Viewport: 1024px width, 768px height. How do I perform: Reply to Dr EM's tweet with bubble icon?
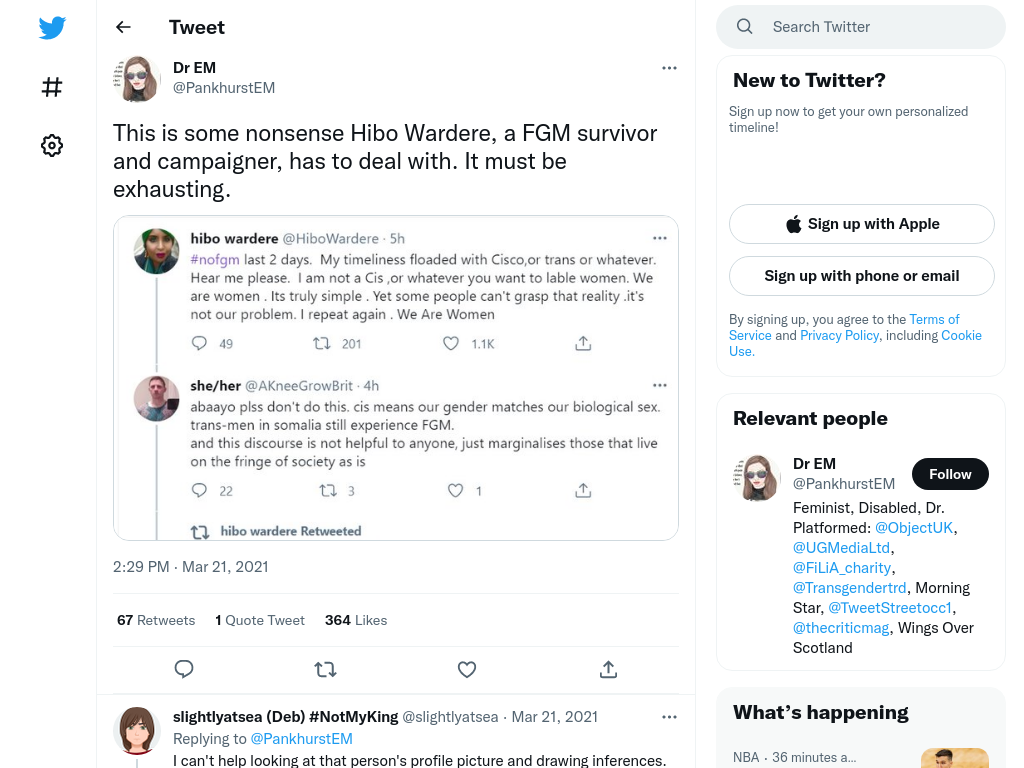(184, 669)
